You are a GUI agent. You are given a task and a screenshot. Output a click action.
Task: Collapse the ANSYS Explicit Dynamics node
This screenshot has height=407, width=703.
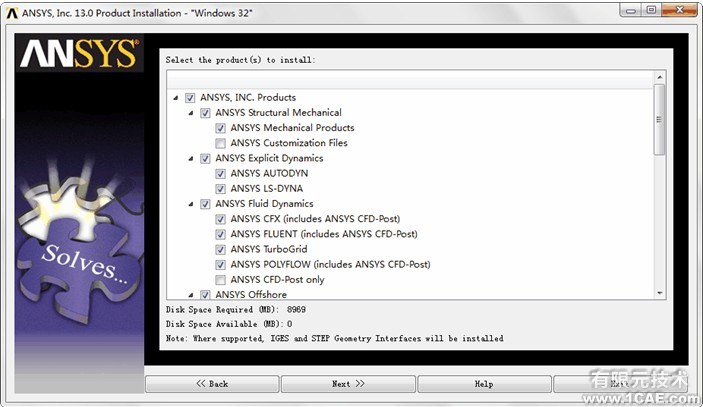point(191,159)
